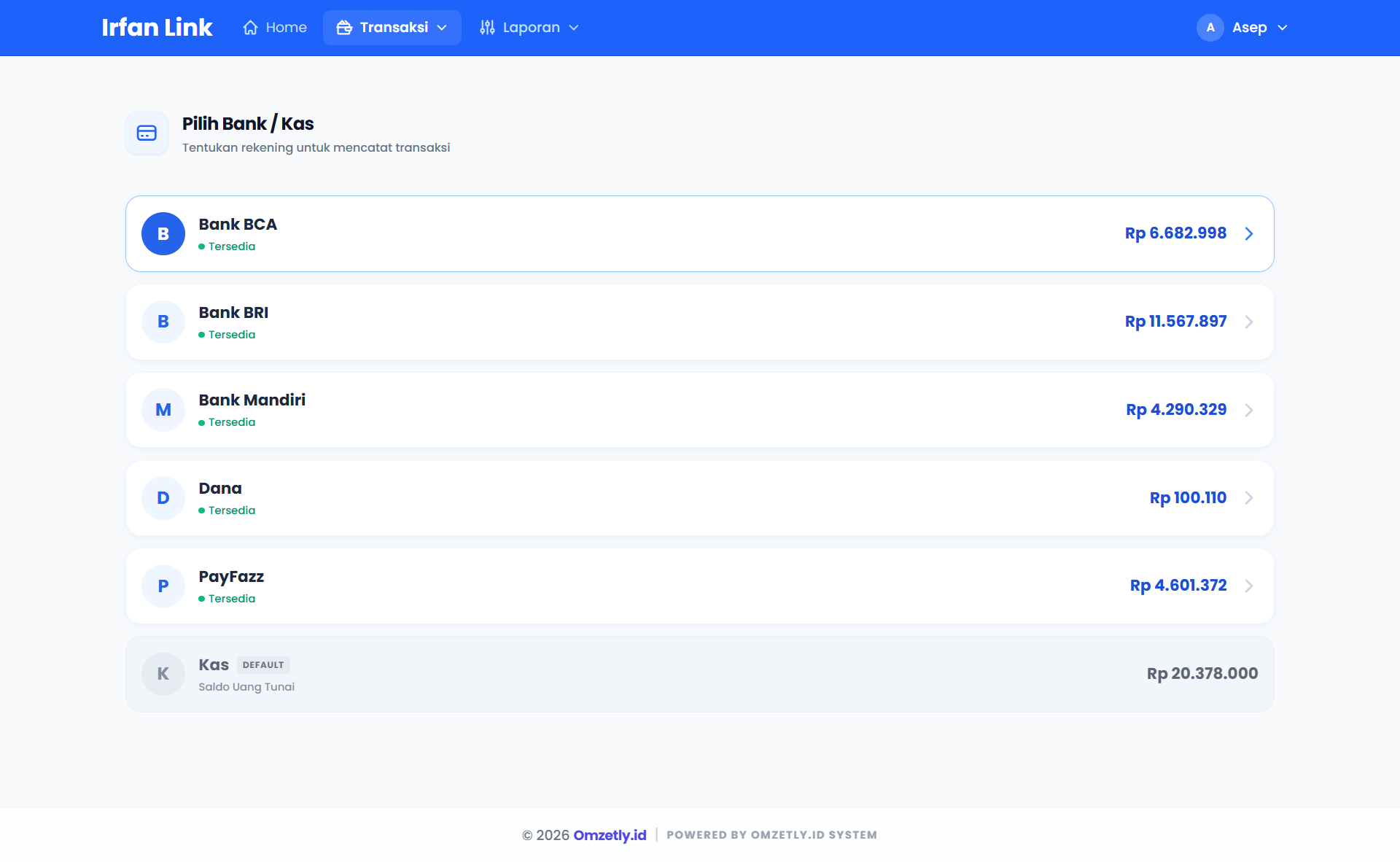The height and width of the screenshot is (862, 1400).
Task: Click the Bank Mandiri M avatar
Action: click(163, 410)
